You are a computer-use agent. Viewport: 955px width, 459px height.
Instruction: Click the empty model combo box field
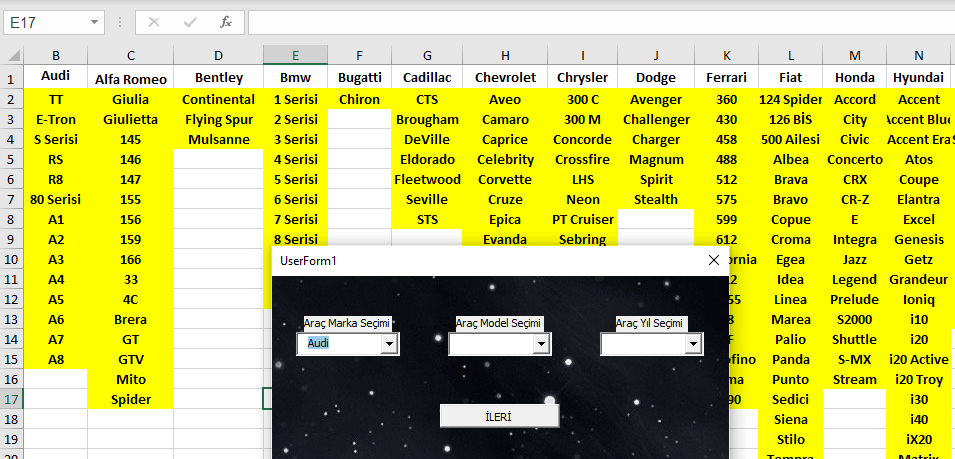[492, 344]
